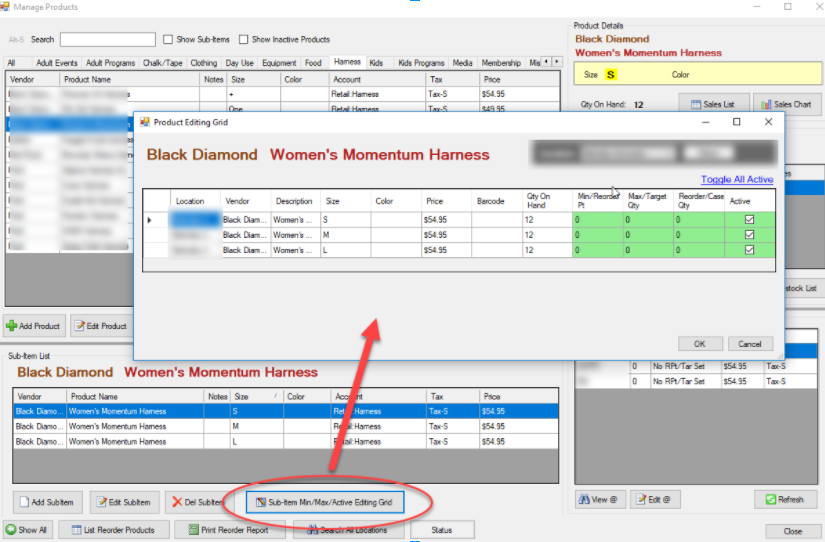825x542 pixels.
Task: Click the Sub-Item Min/Max/Active Editing Grid icon
Action: (261, 502)
